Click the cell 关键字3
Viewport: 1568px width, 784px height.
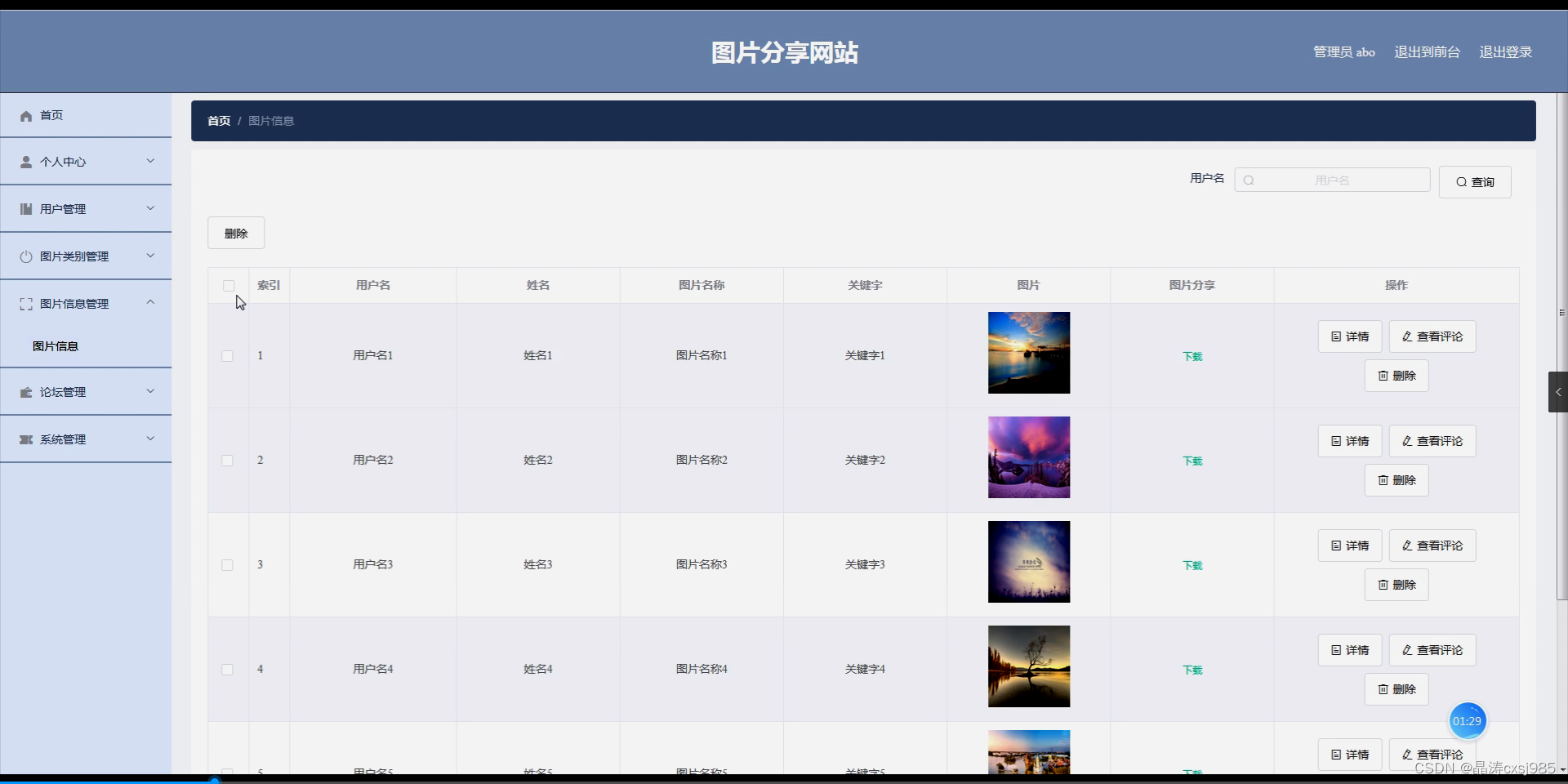865,564
